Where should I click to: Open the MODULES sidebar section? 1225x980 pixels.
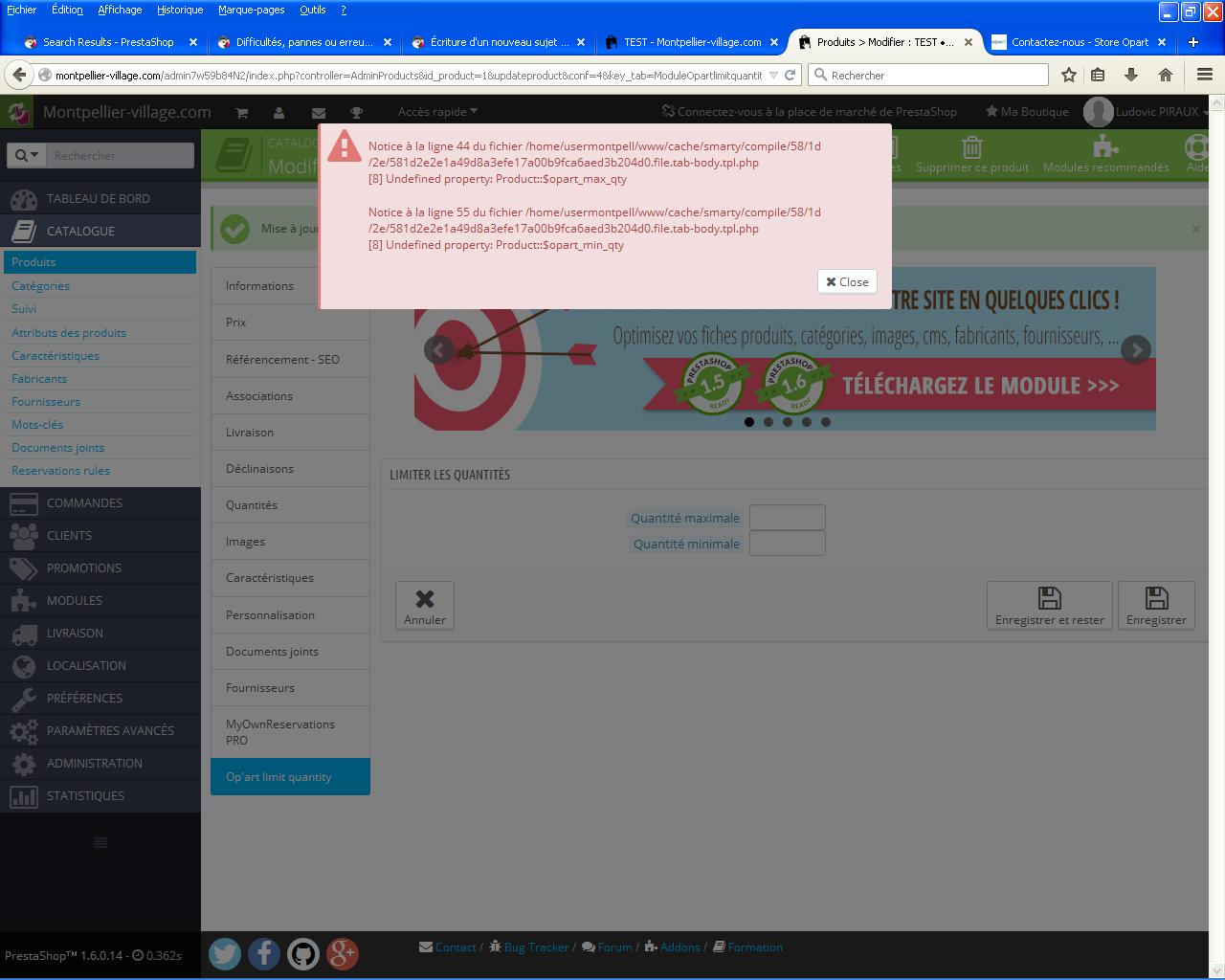point(100,601)
